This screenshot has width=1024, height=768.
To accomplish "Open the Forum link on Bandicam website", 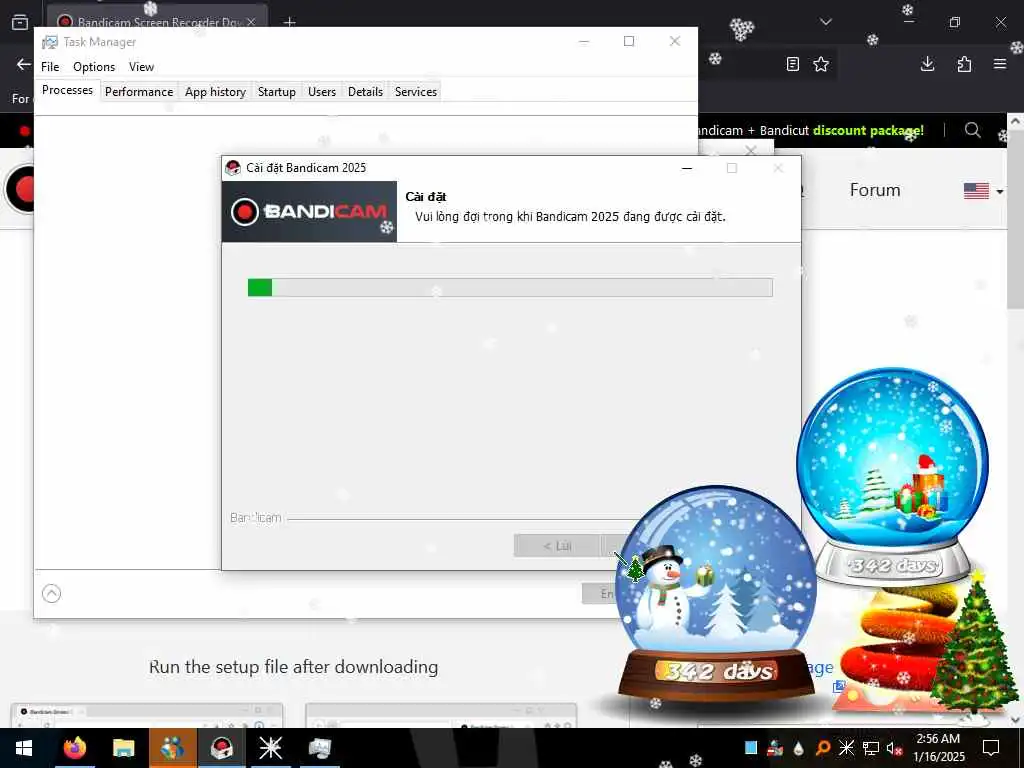I will click(x=874, y=190).
